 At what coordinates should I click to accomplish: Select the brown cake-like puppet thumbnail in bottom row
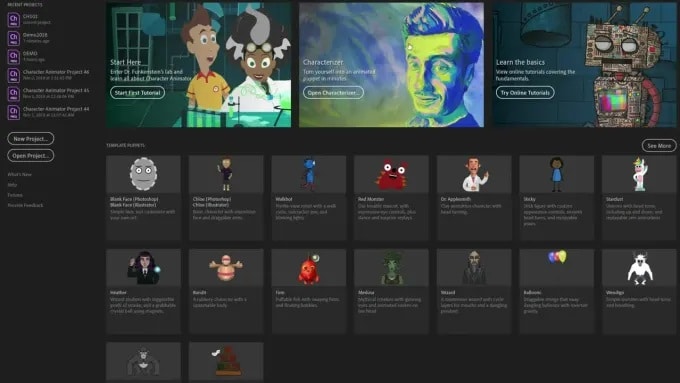coord(226,361)
